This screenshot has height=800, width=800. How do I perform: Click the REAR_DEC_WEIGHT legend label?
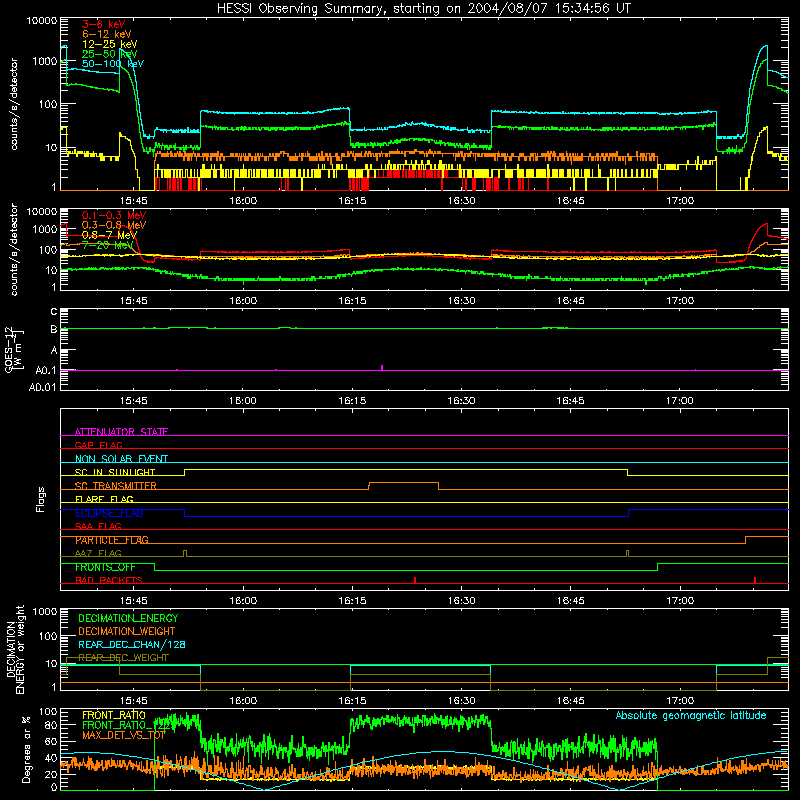coord(123,658)
